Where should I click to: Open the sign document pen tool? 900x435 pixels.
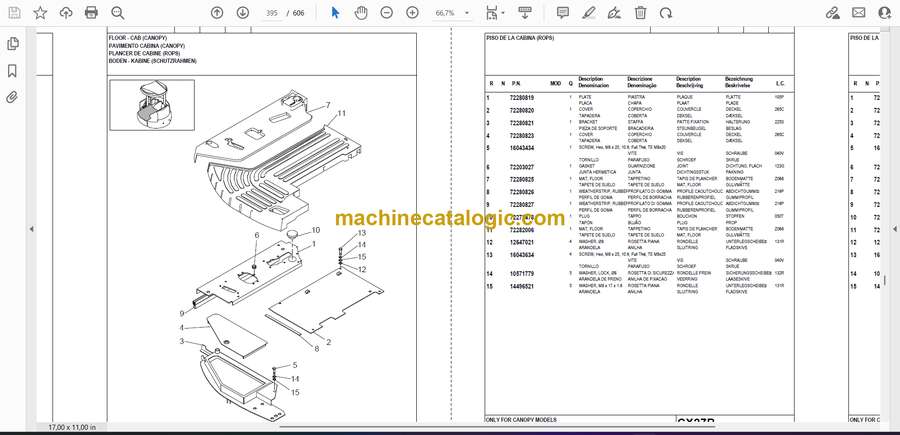pyautogui.click(x=614, y=13)
